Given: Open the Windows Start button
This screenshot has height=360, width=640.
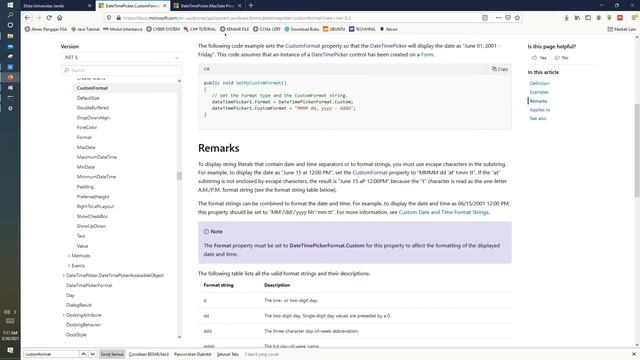Looking at the screenshot, I should tap(10, 5).
